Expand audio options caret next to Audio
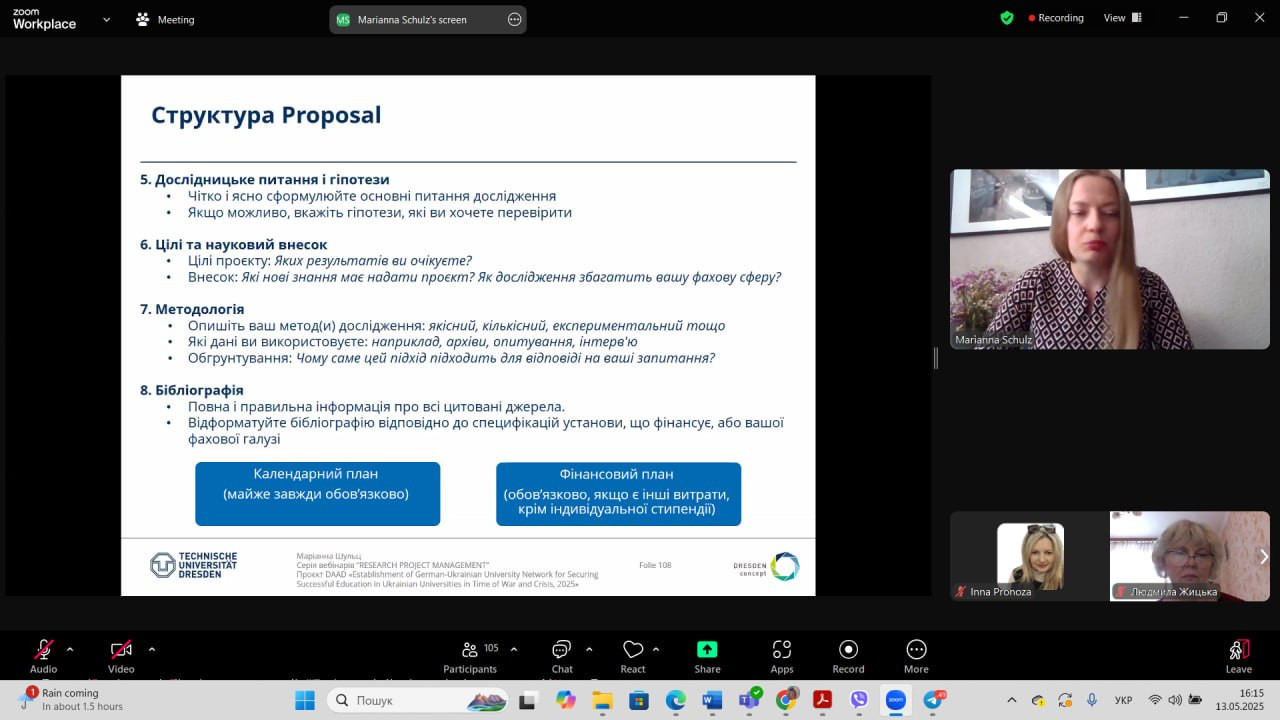 coord(70,649)
